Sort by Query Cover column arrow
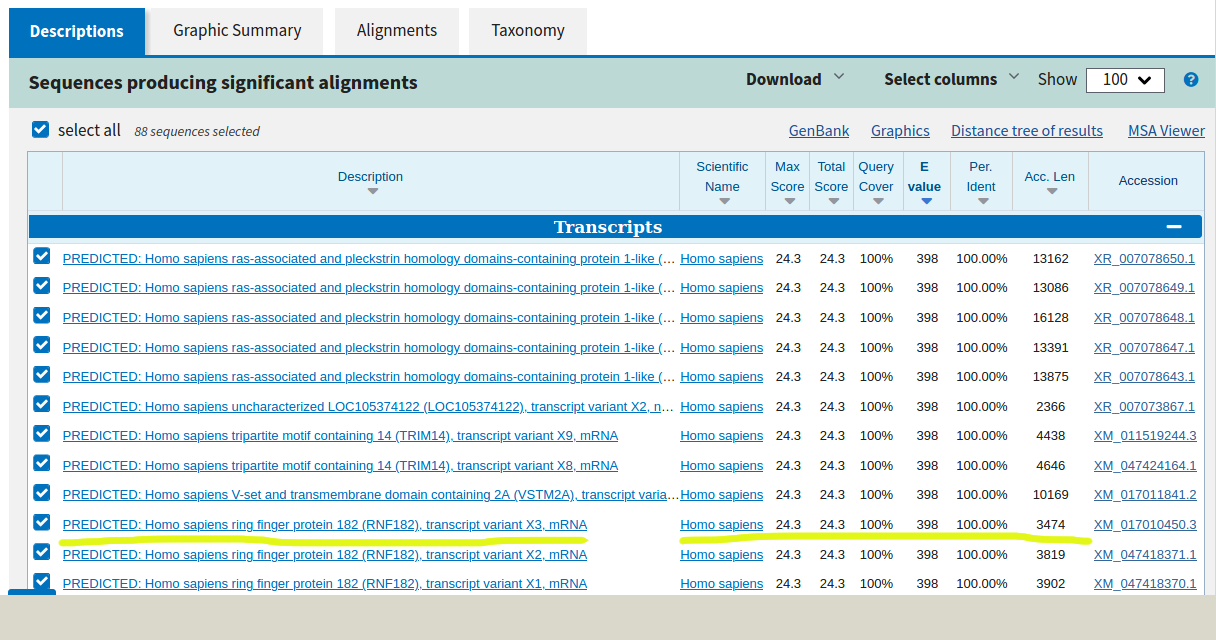 coord(877,201)
